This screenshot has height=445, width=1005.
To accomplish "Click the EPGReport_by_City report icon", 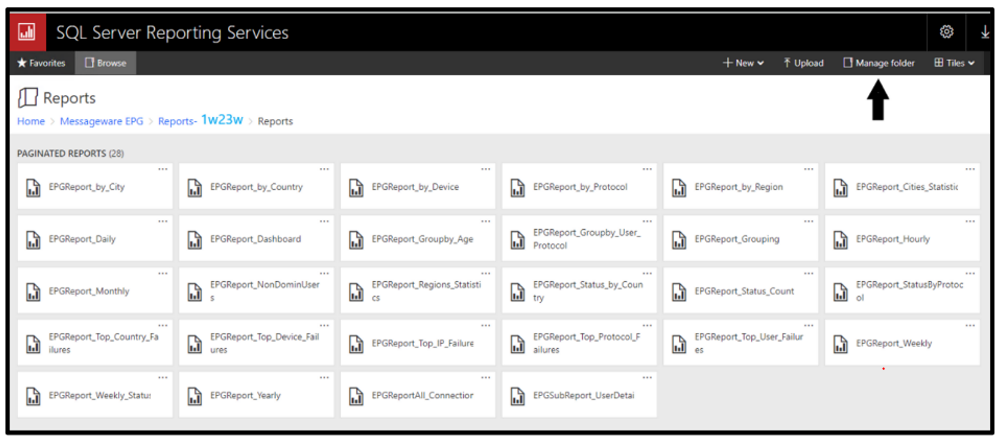I will (33, 187).
